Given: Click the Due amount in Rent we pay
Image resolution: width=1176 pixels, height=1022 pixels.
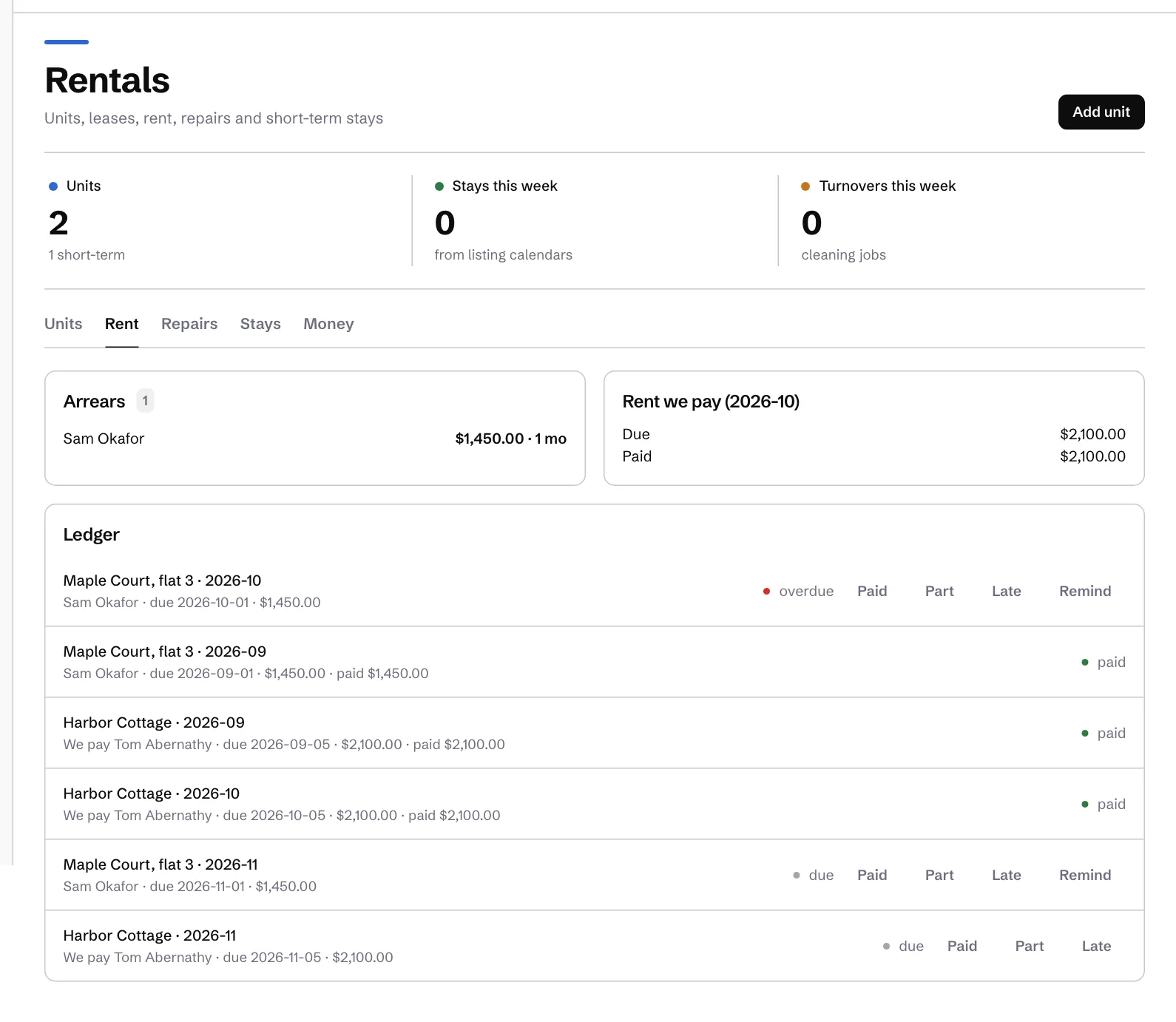Looking at the screenshot, I should (x=1092, y=434).
